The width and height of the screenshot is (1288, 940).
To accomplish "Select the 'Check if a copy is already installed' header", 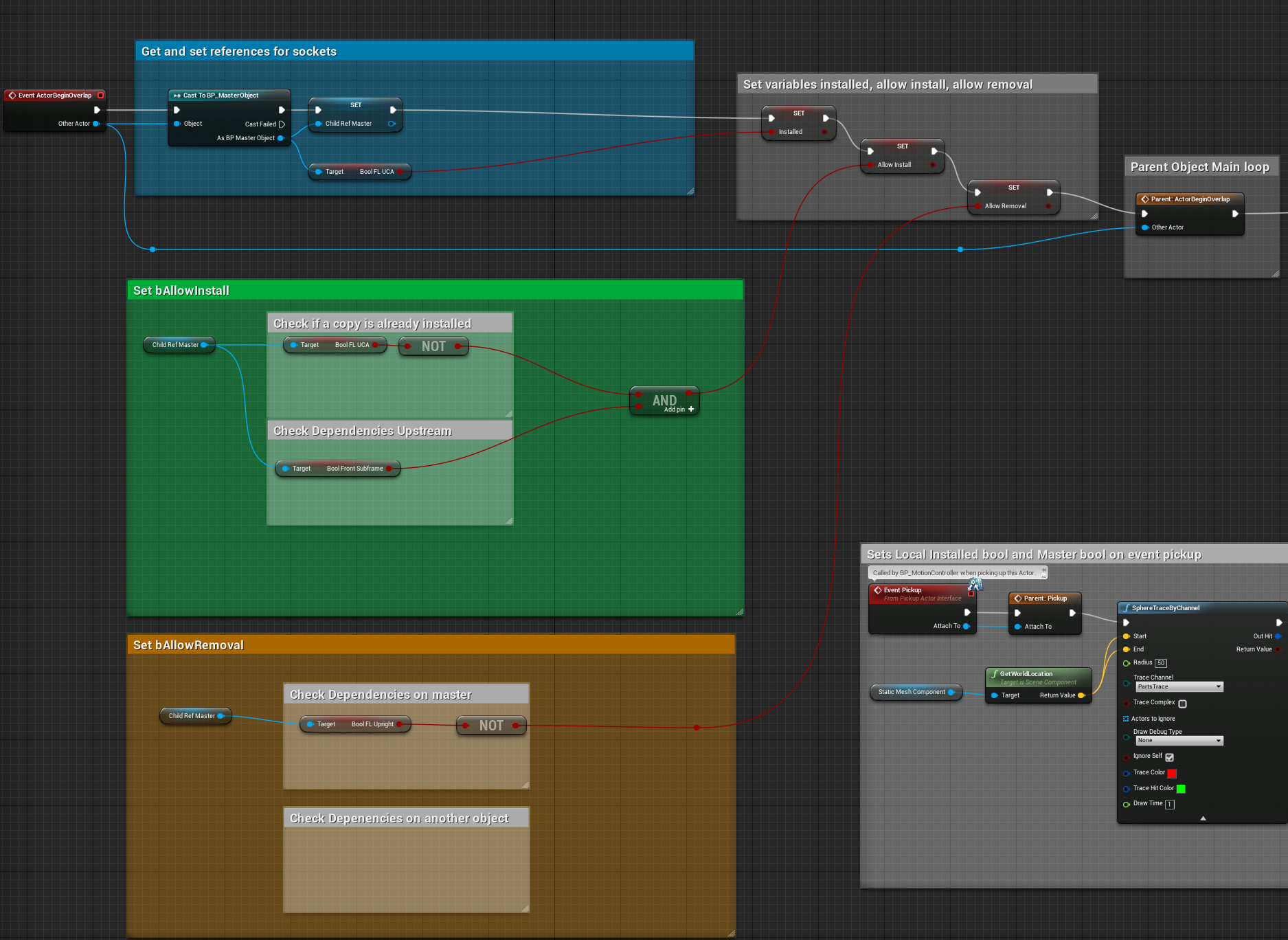I will tap(389, 324).
